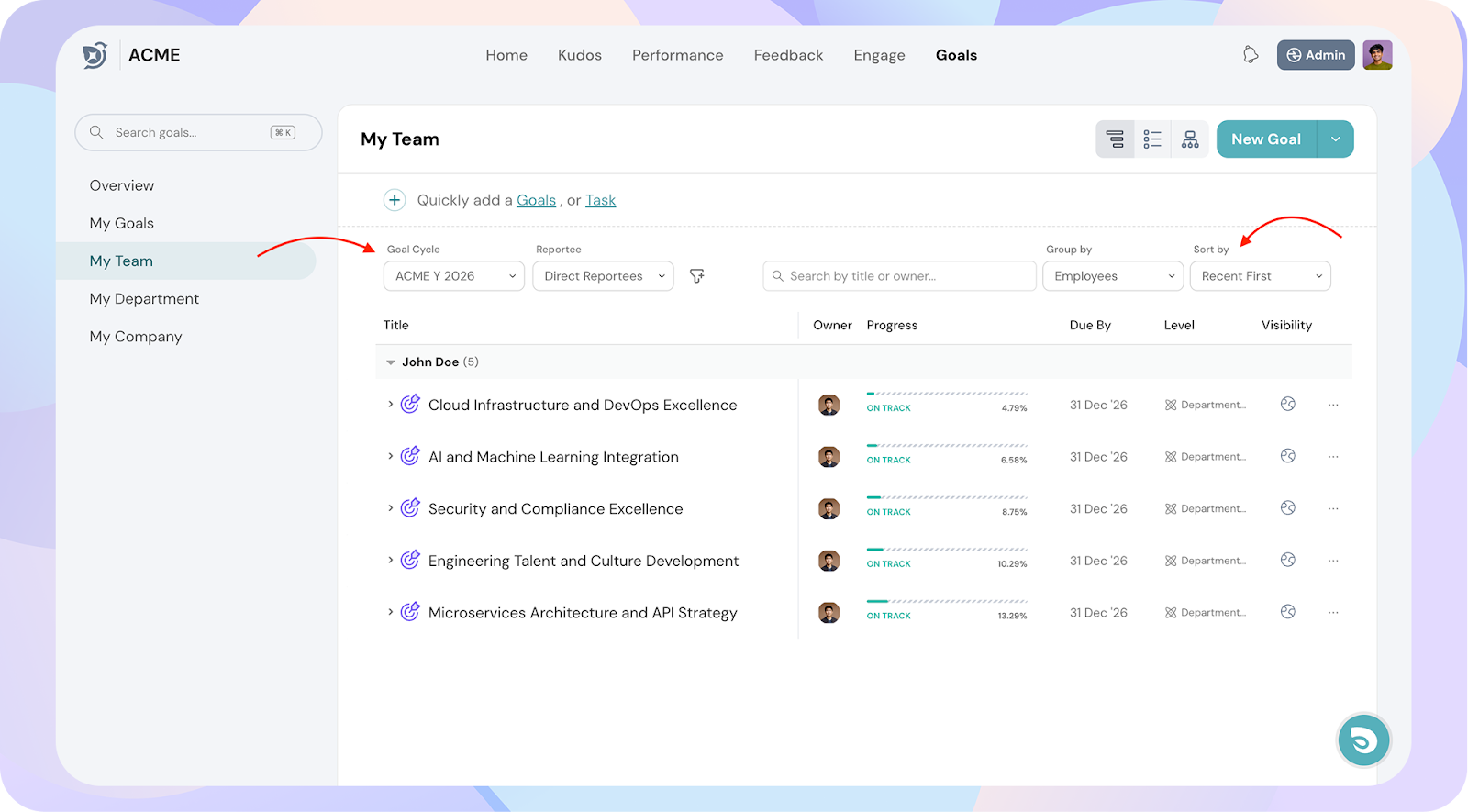The image size is (1468, 812).
Task: Open the Performance tab
Action: (x=678, y=55)
